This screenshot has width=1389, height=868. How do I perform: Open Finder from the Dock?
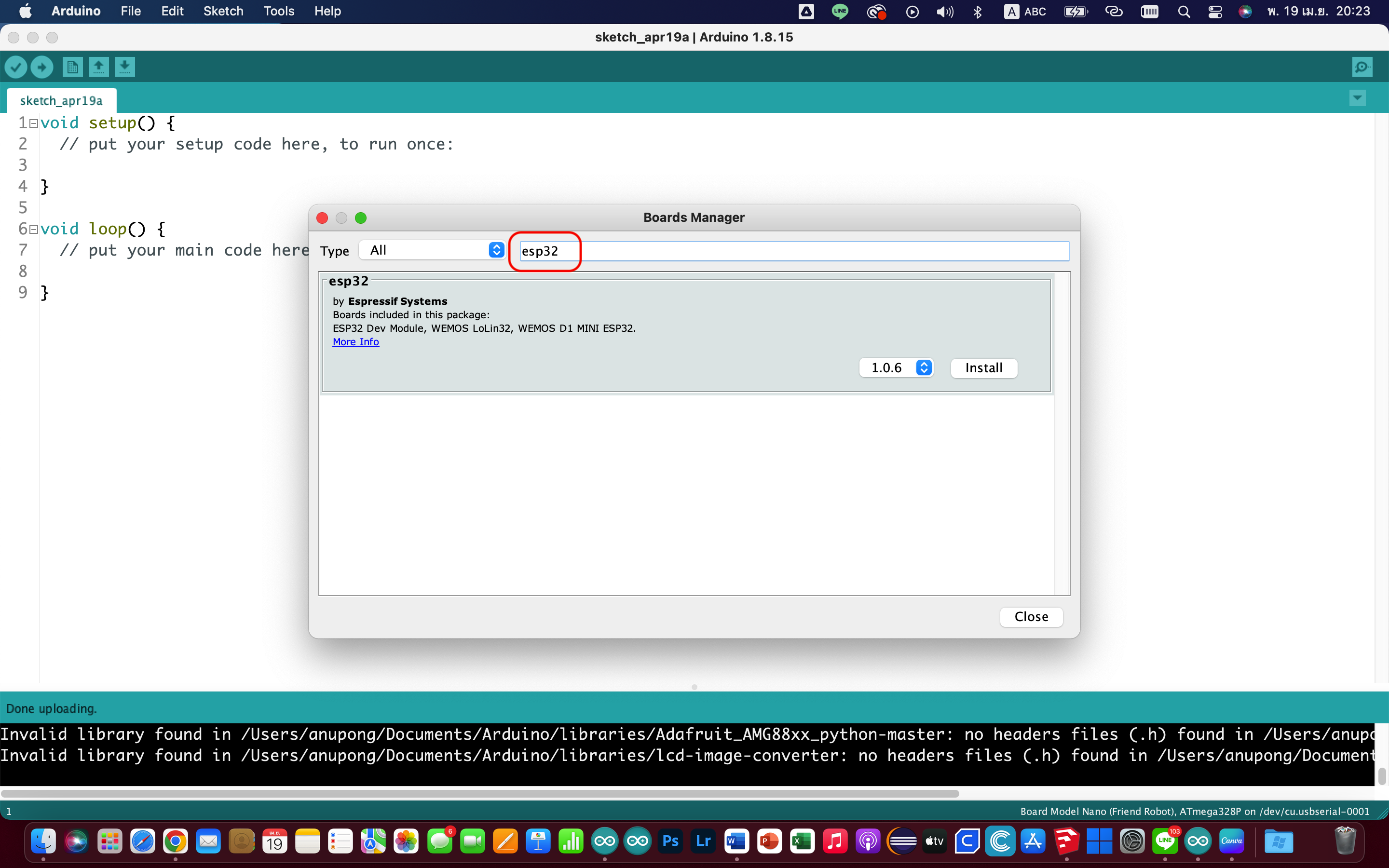click(43, 841)
